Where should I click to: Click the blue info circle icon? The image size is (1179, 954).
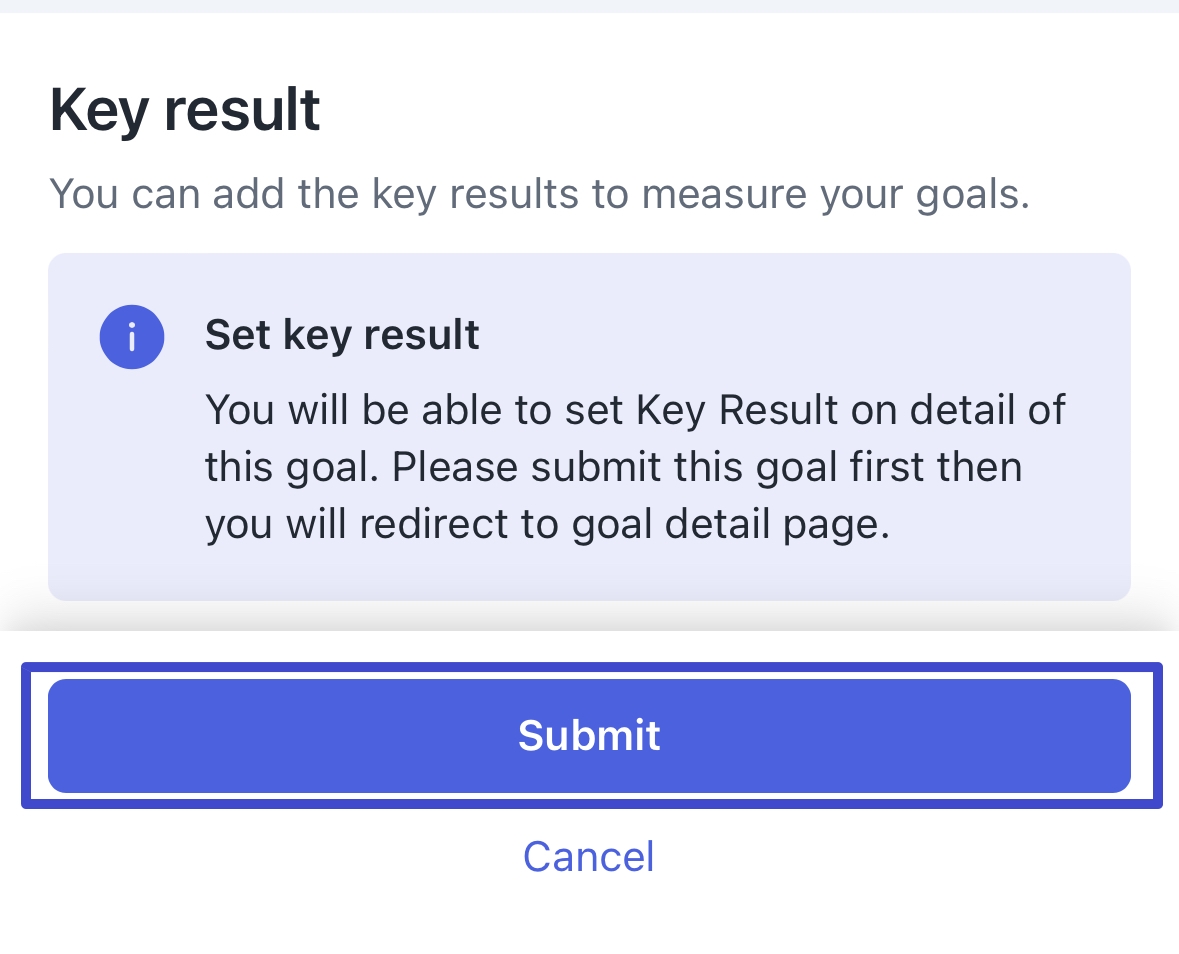[x=132, y=337]
